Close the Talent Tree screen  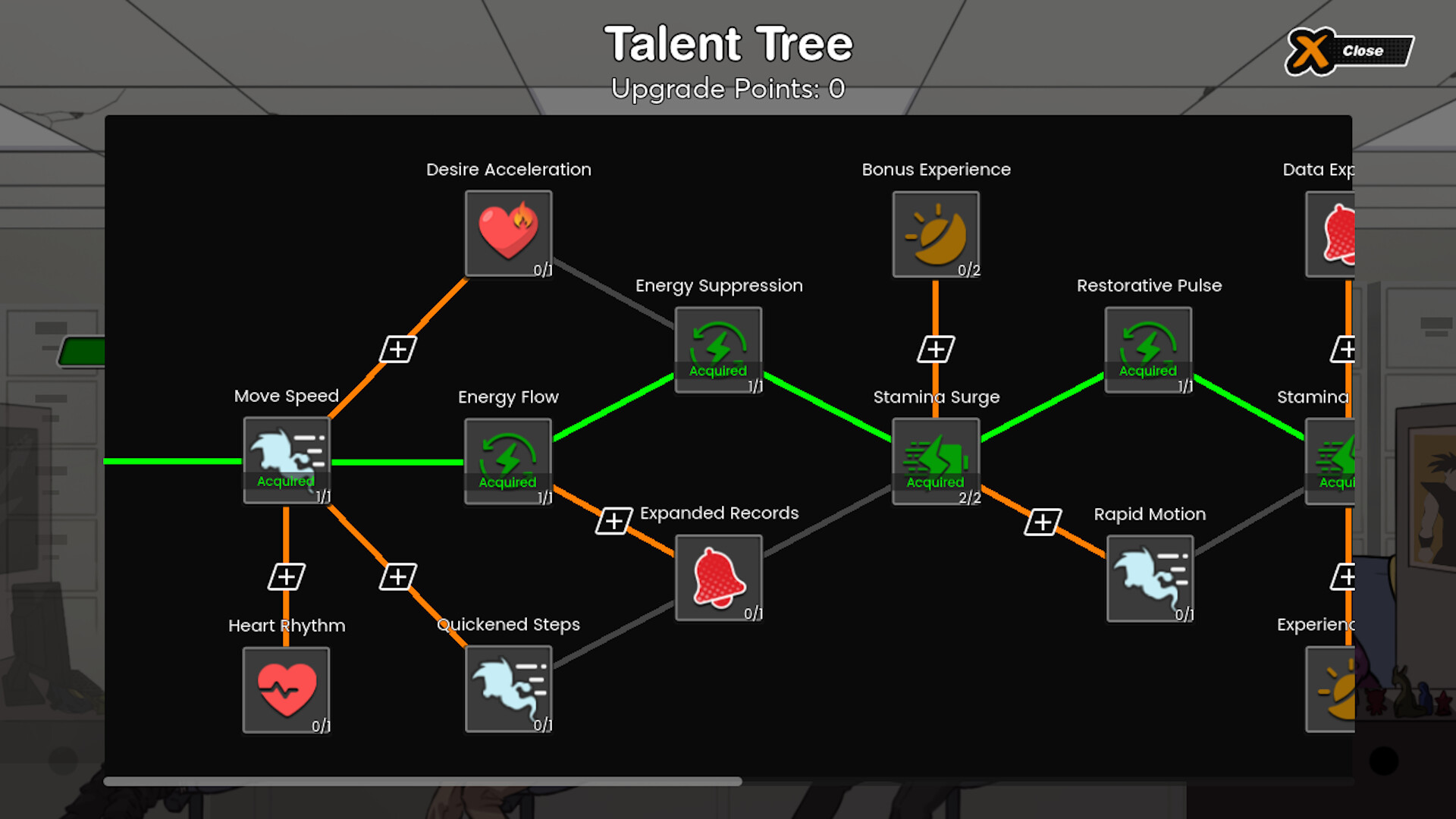(x=1349, y=51)
